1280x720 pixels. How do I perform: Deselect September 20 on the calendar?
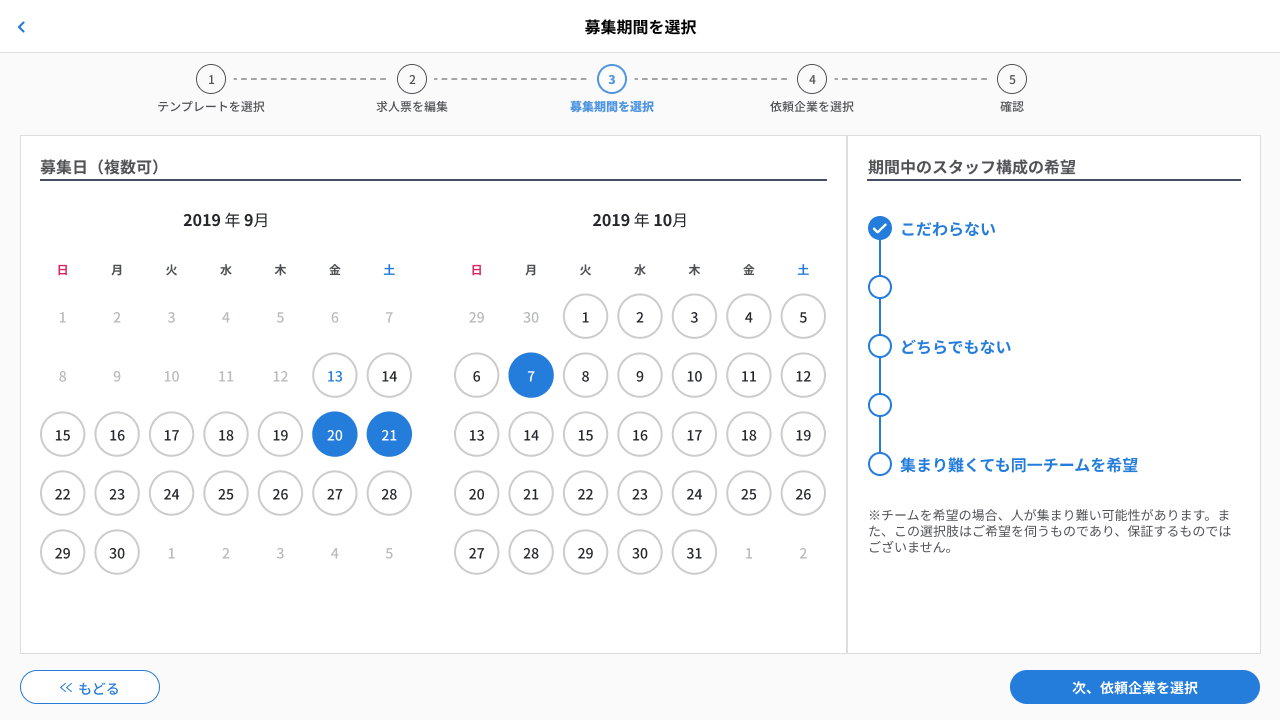[335, 434]
